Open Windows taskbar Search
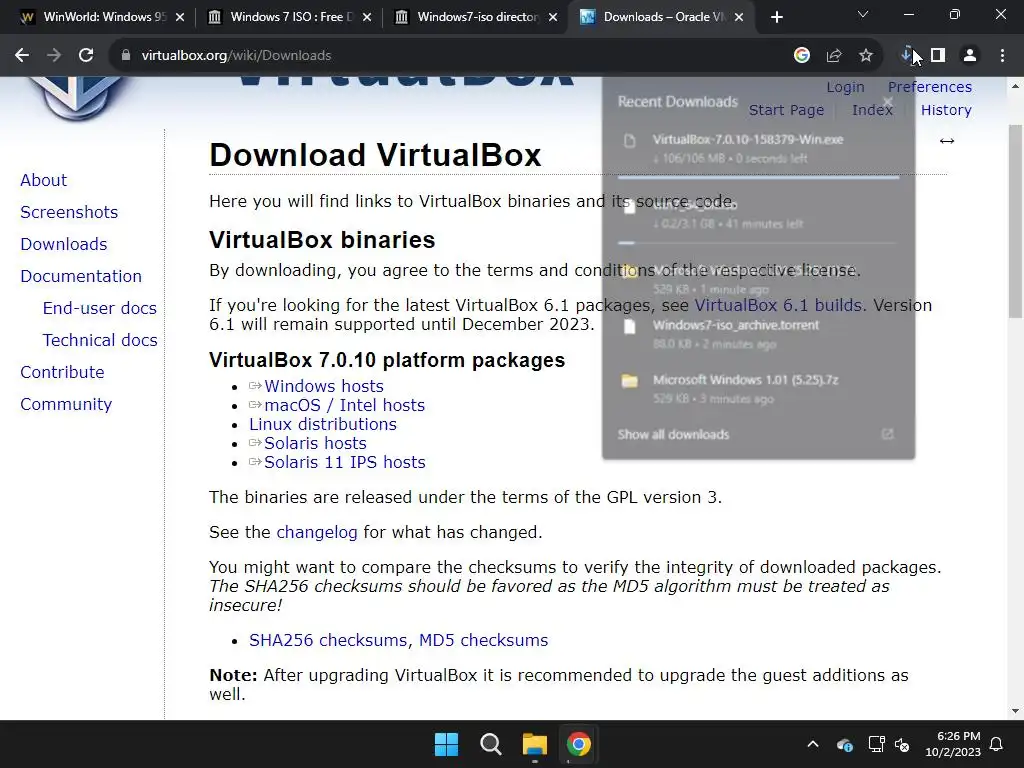The image size is (1024, 768). click(490, 744)
